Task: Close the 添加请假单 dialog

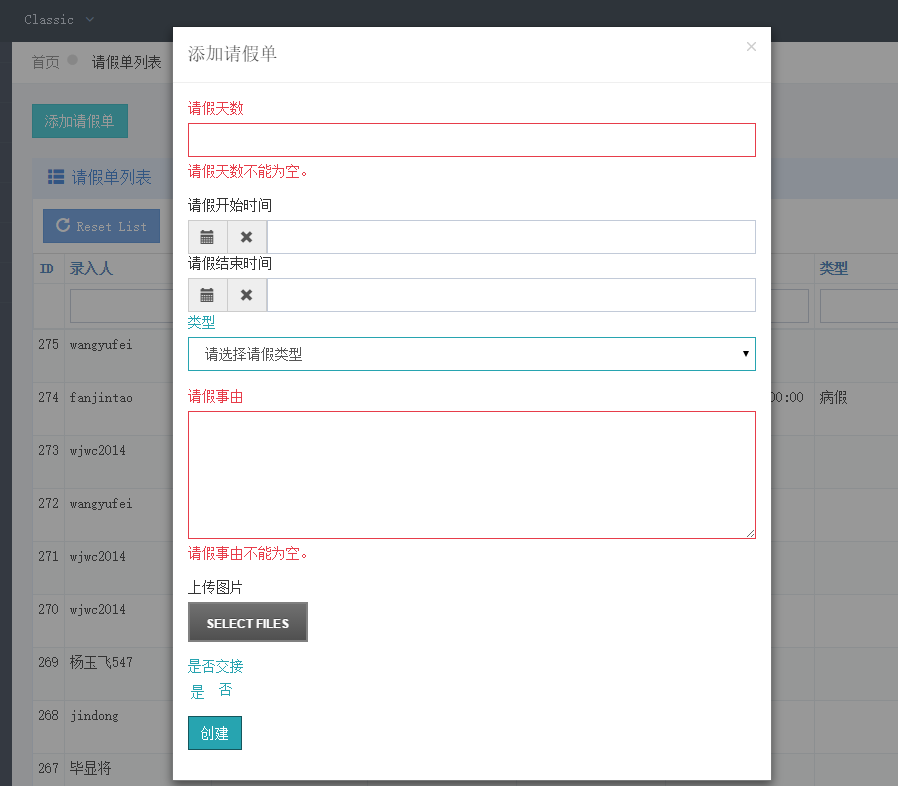Action: 751,46
